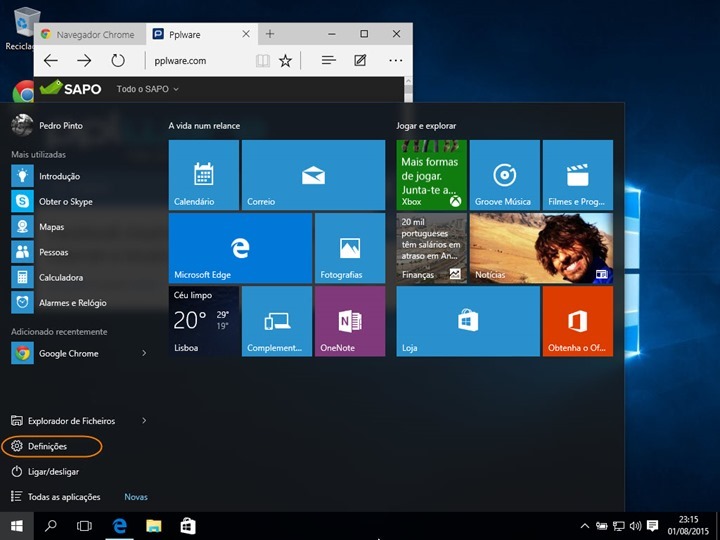Launch the Microsoft Edge tile
The height and width of the screenshot is (540, 720).
click(240, 248)
